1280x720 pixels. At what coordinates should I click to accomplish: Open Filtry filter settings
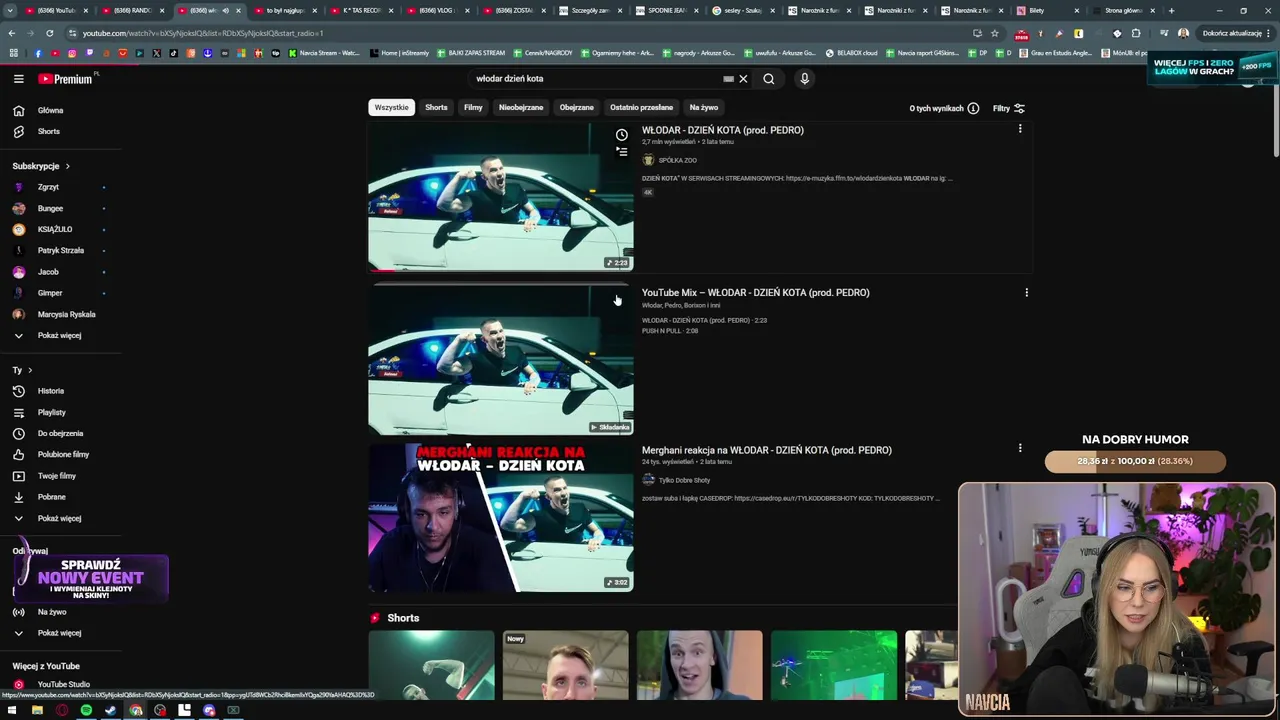(x=1009, y=108)
